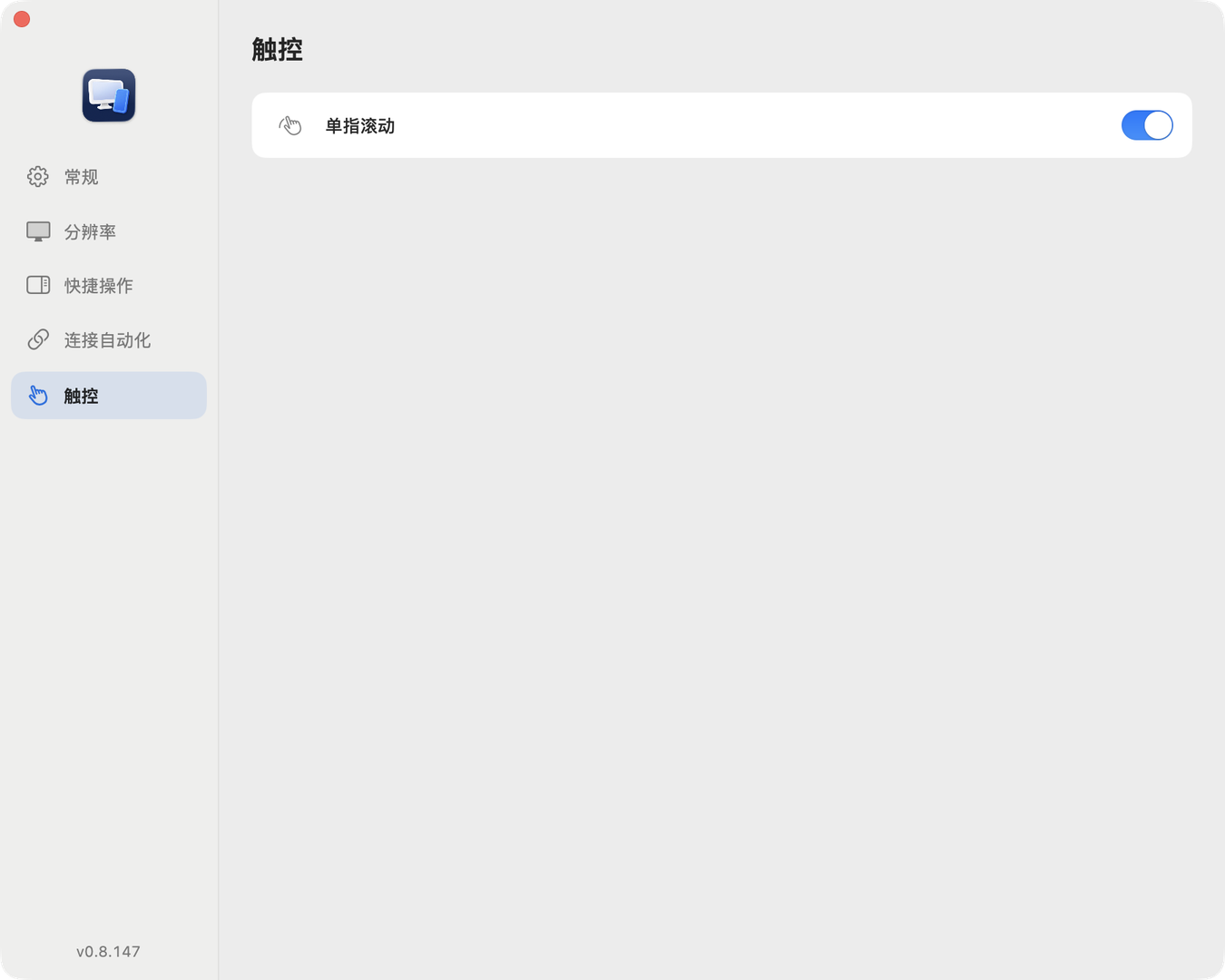Go to the 快捷操作 section
The height and width of the screenshot is (980, 1225).
point(109,285)
